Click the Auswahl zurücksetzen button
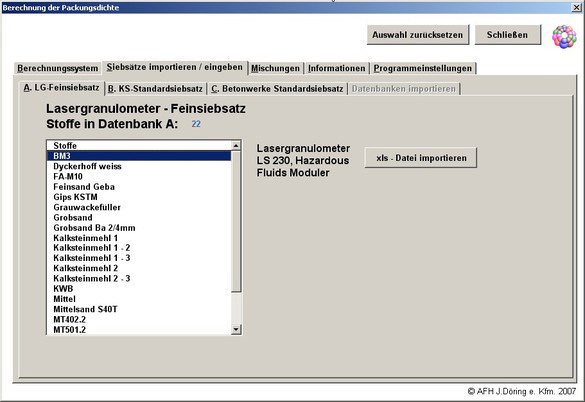The height and width of the screenshot is (402, 585). tap(417, 35)
